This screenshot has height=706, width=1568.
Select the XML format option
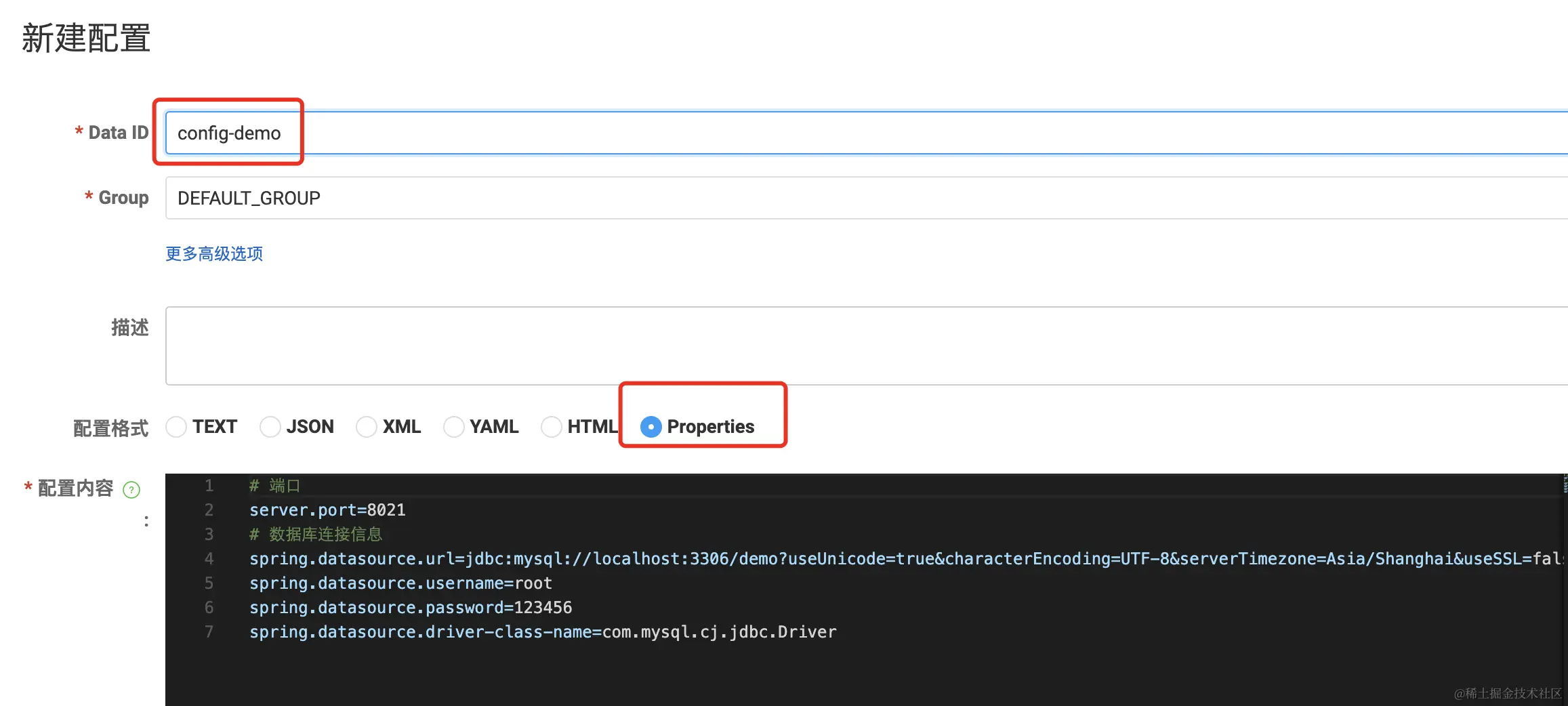(x=367, y=427)
